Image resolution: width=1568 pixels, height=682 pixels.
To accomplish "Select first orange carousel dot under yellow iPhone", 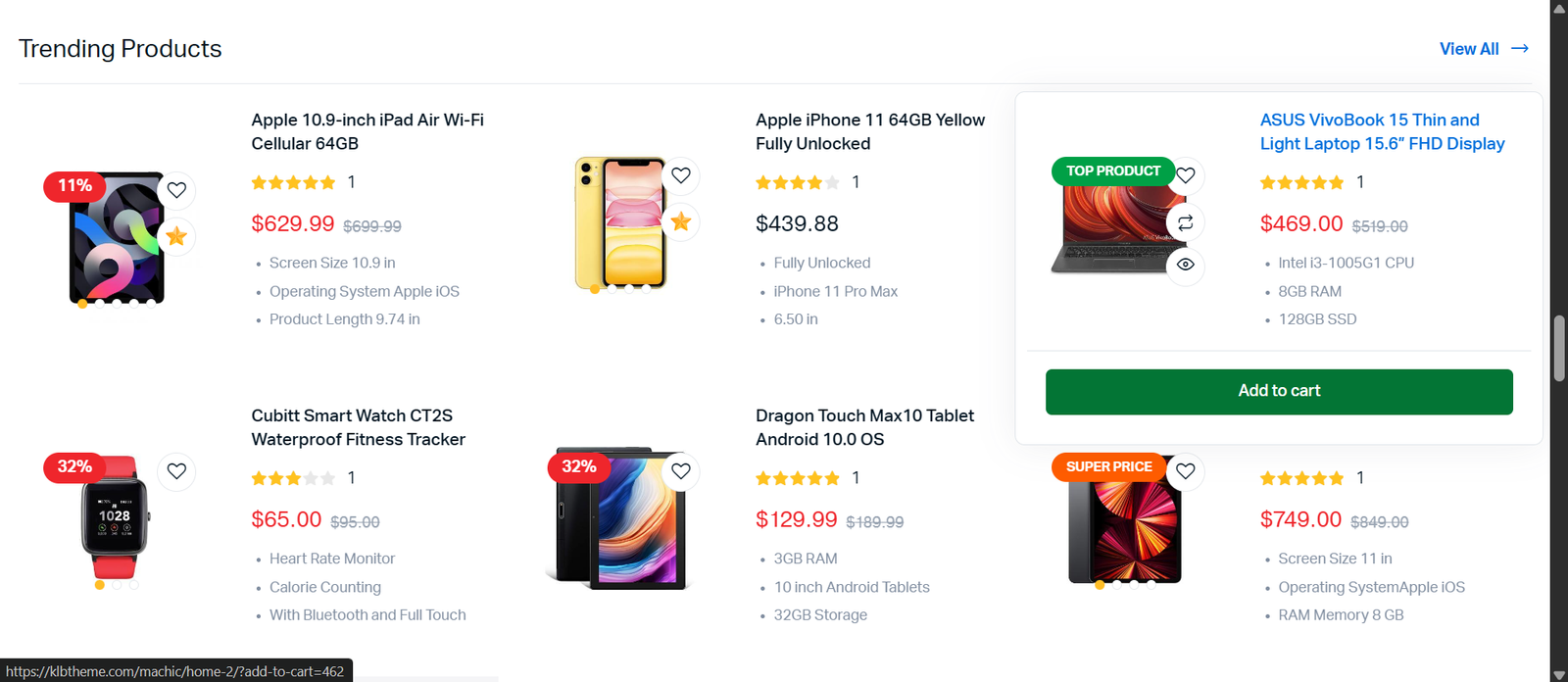I will (x=595, y=289).
